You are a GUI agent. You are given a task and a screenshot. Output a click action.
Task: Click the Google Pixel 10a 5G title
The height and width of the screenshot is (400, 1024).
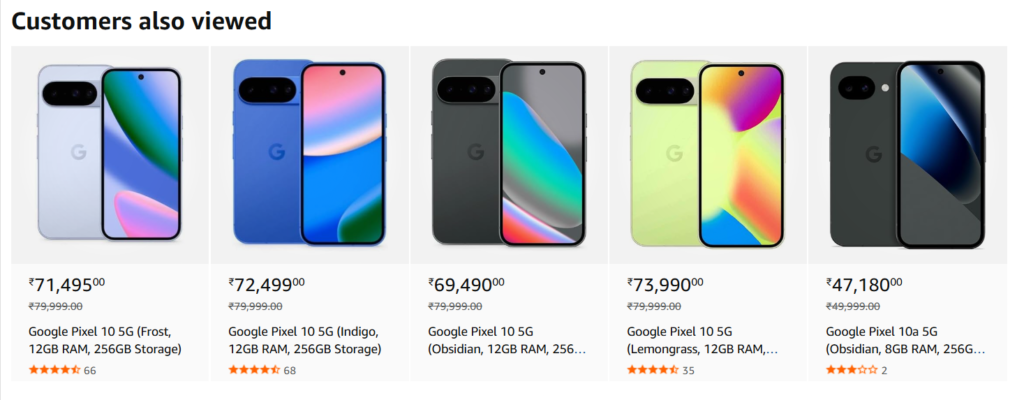pos(905,340)
